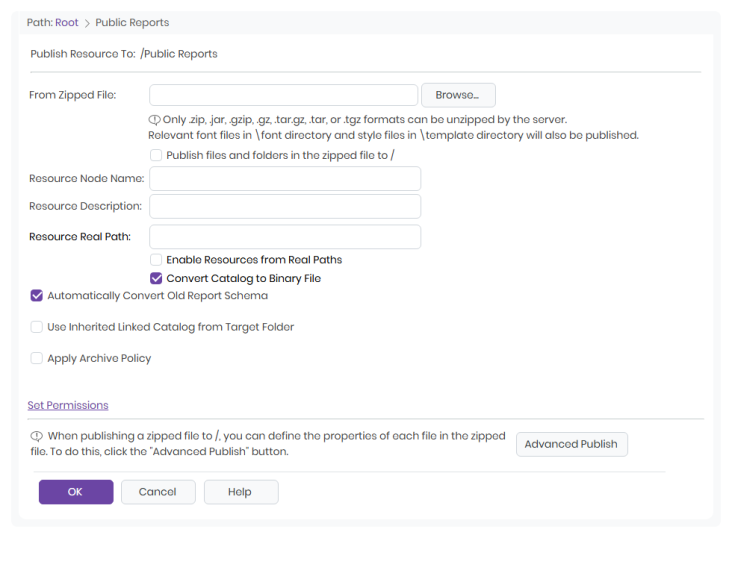
Task: Uncheck Convert Catalog to Binary File
Action: pos(156,278)
